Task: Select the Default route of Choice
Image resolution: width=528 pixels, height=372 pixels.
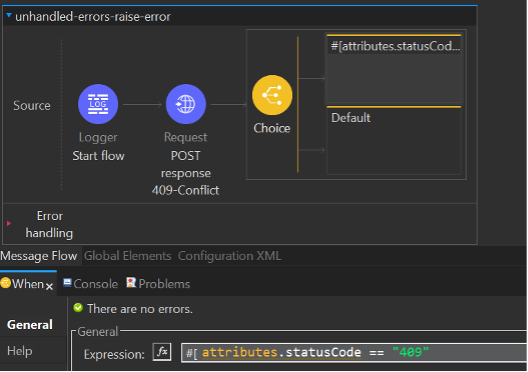Action: click(x=394, y=140)
